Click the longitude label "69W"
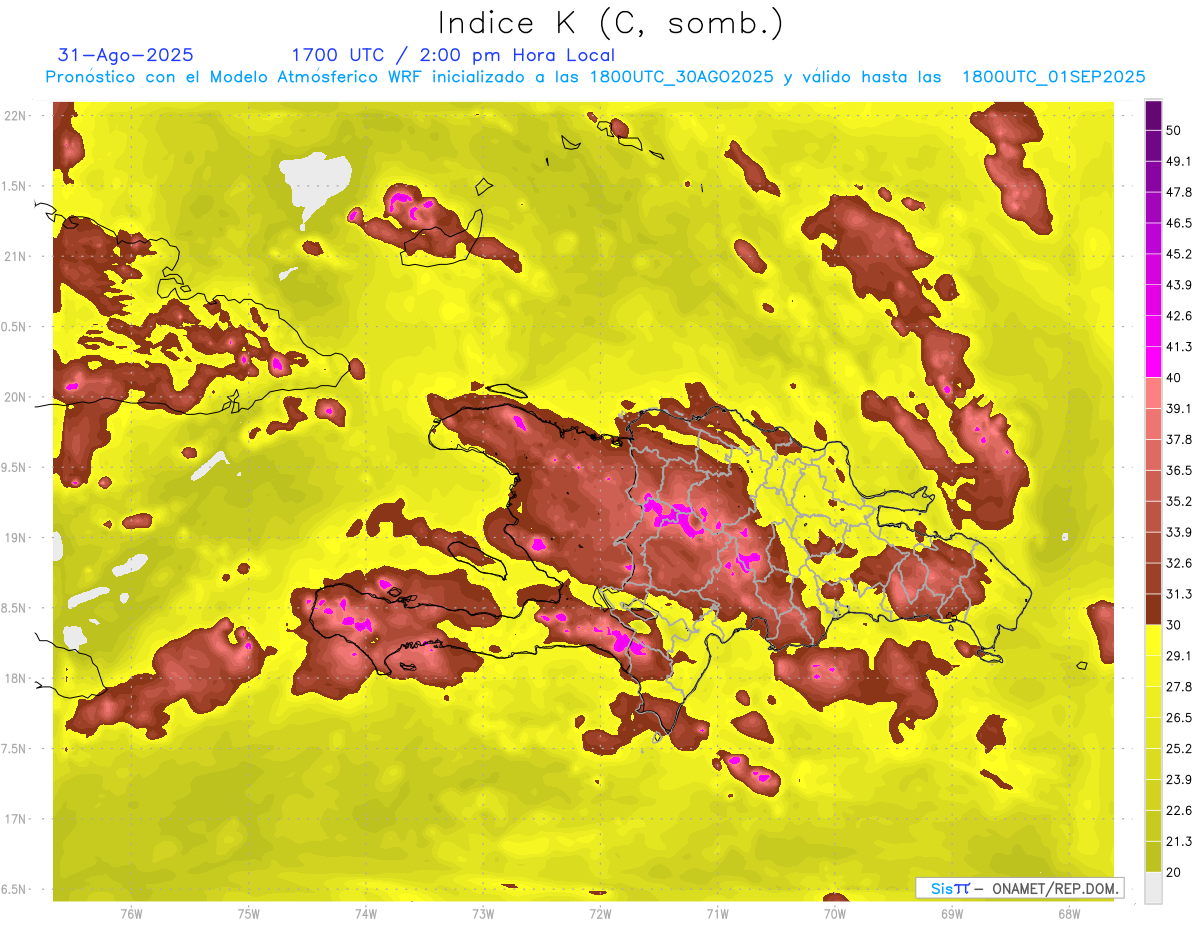This screenshot has width=1200, height=927. click(952, 914)
